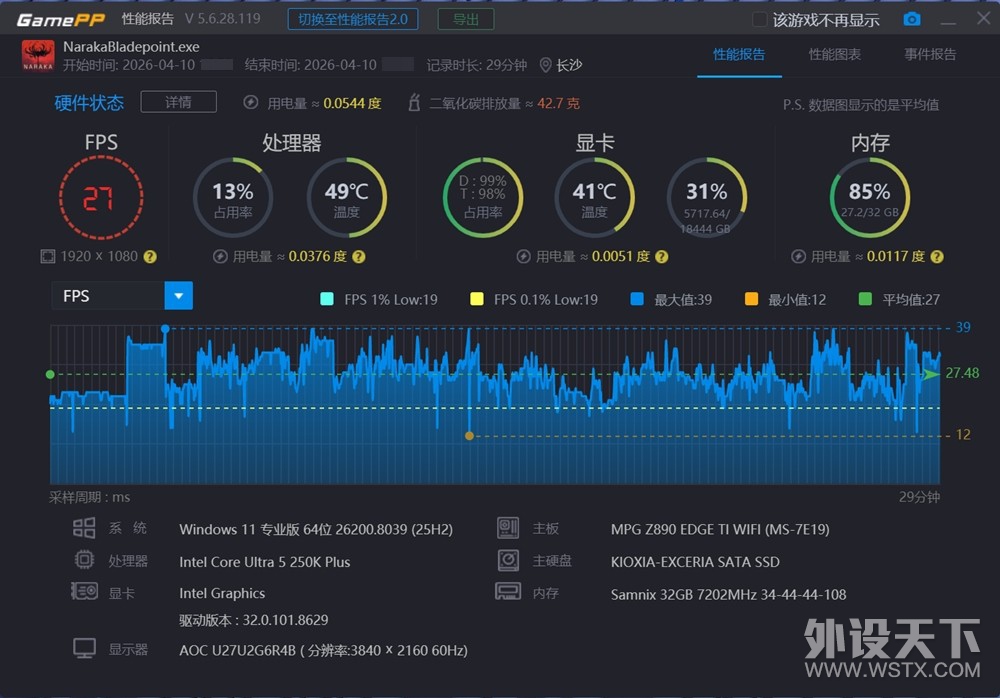Click the help icon beside processor power 0.0376 度
This screenshot has width=1000, height=698.
359,256
